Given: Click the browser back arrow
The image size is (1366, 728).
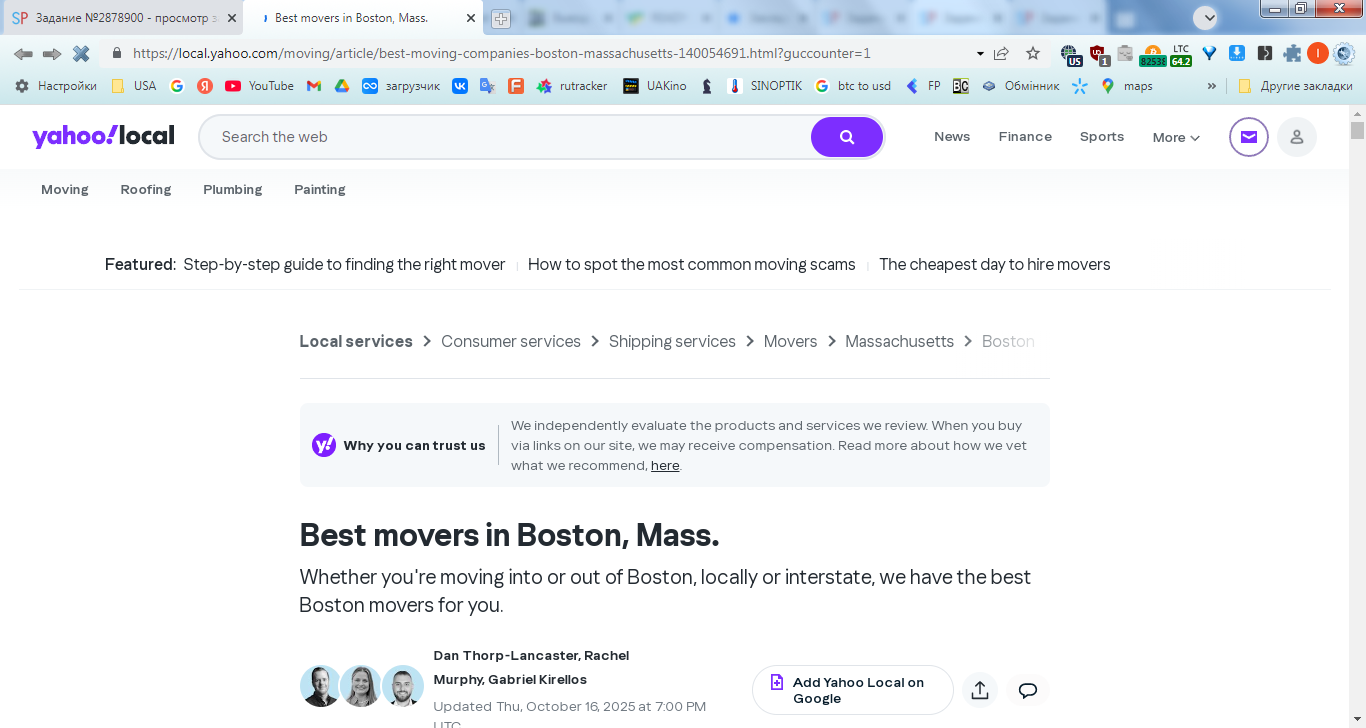Looking at the screenshot, I should click(x=23, y=53).
